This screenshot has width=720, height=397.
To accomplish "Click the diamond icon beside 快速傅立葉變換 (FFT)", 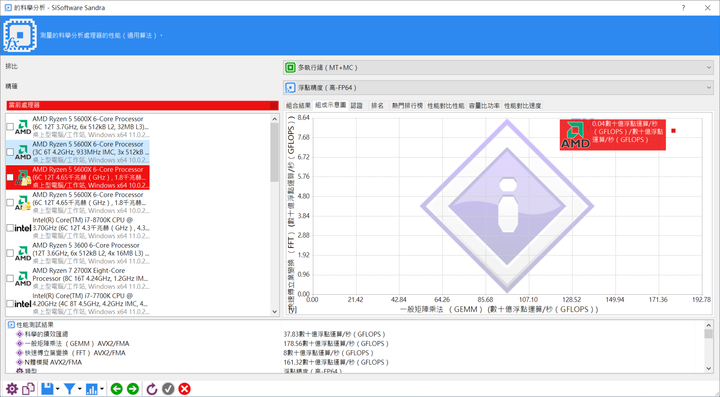I will point(20,353).
